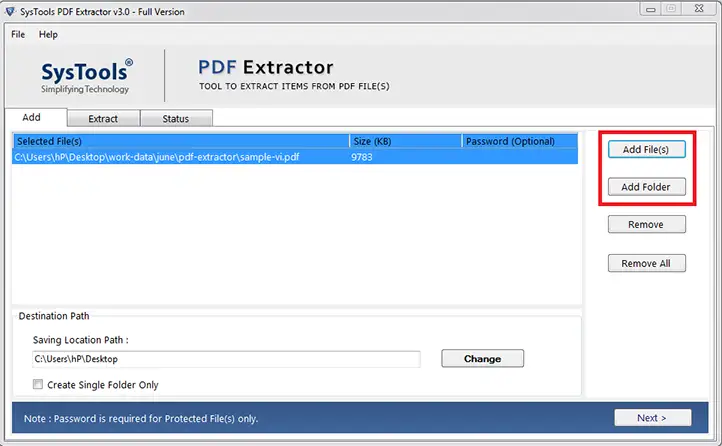
Task: Open the File menu
Action: click(18, 35)
